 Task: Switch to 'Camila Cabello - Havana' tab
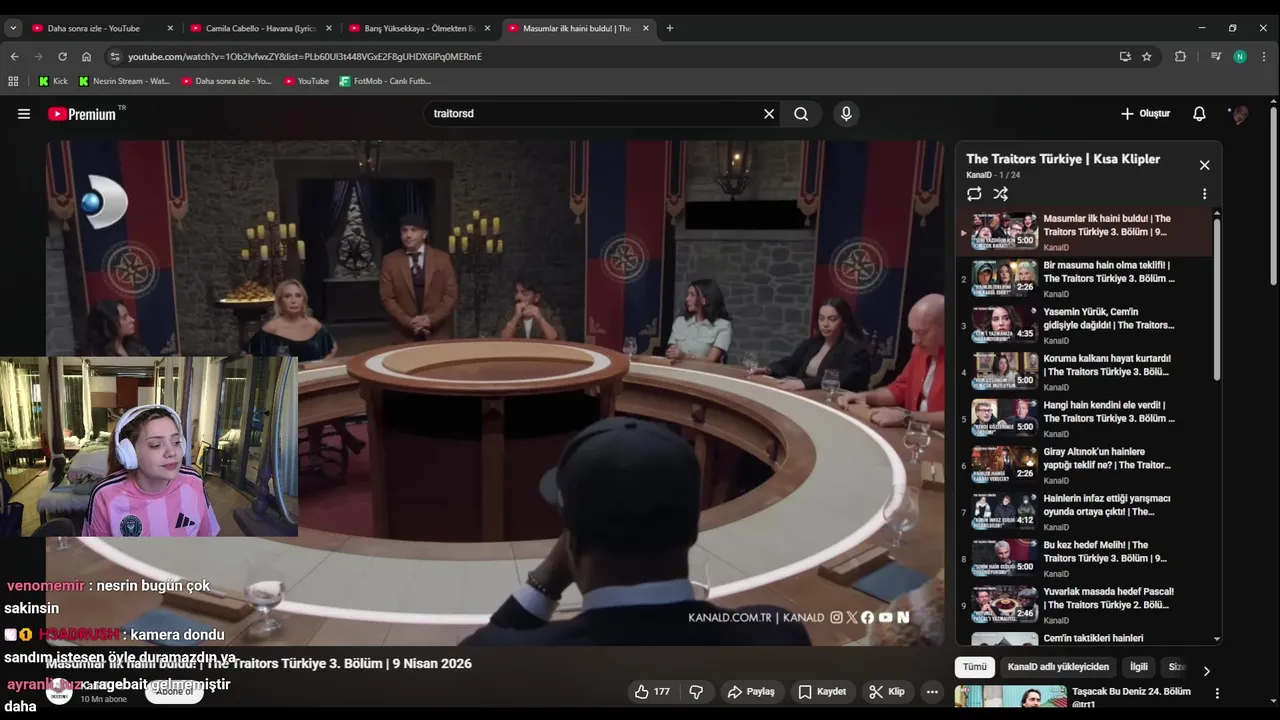pyautogui.click(x=260, y=28)
